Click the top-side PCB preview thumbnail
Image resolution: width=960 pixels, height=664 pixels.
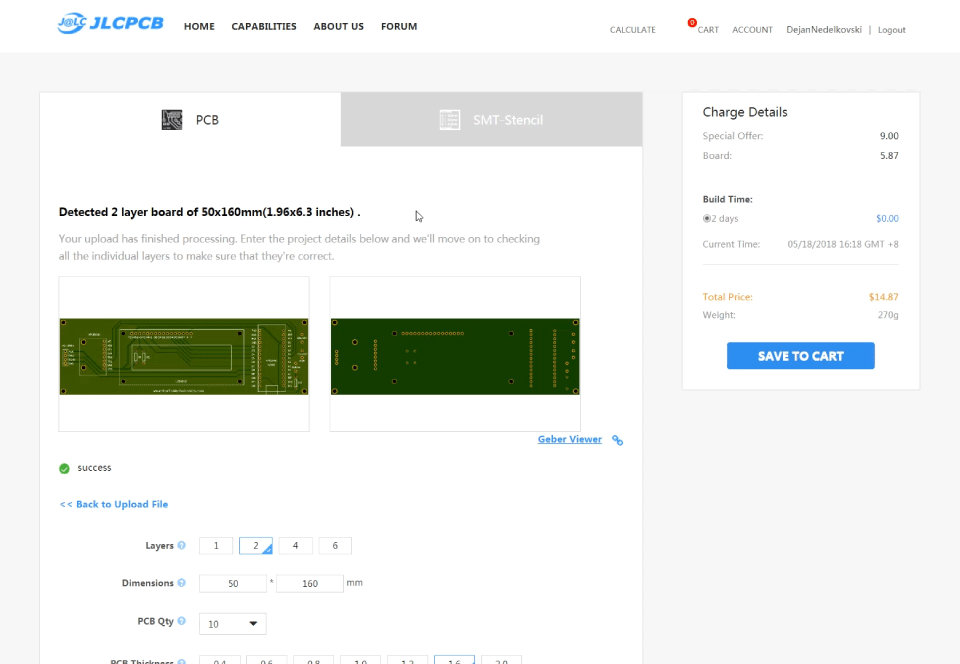(x=184, y=355)
